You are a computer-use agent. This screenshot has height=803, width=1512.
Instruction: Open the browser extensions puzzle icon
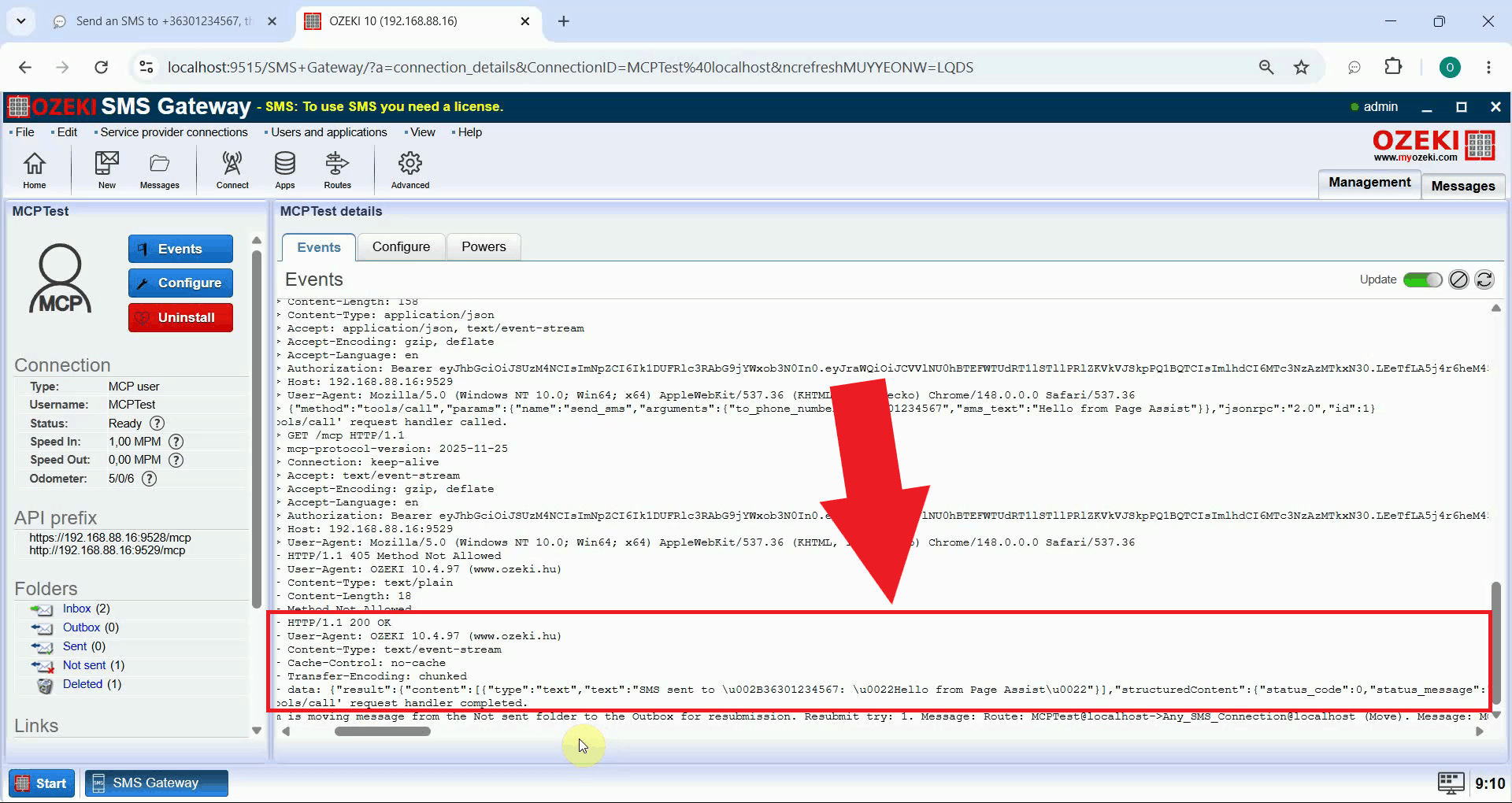click(1393, 67)
